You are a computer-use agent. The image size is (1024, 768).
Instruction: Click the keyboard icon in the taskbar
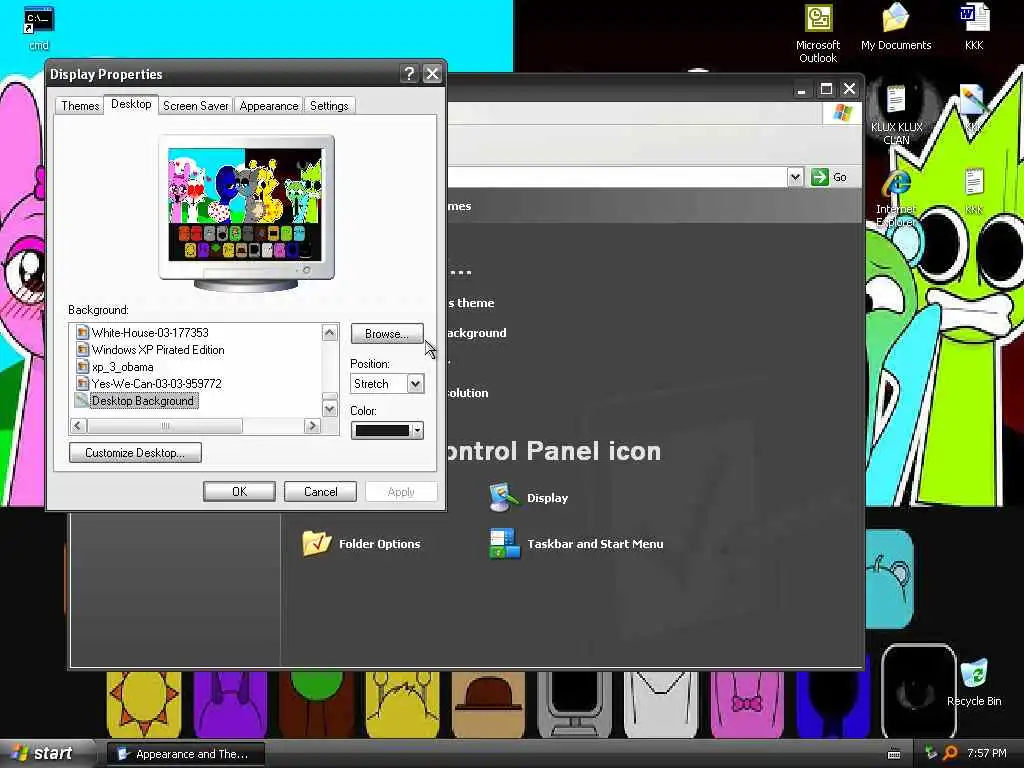coord(894,754)
